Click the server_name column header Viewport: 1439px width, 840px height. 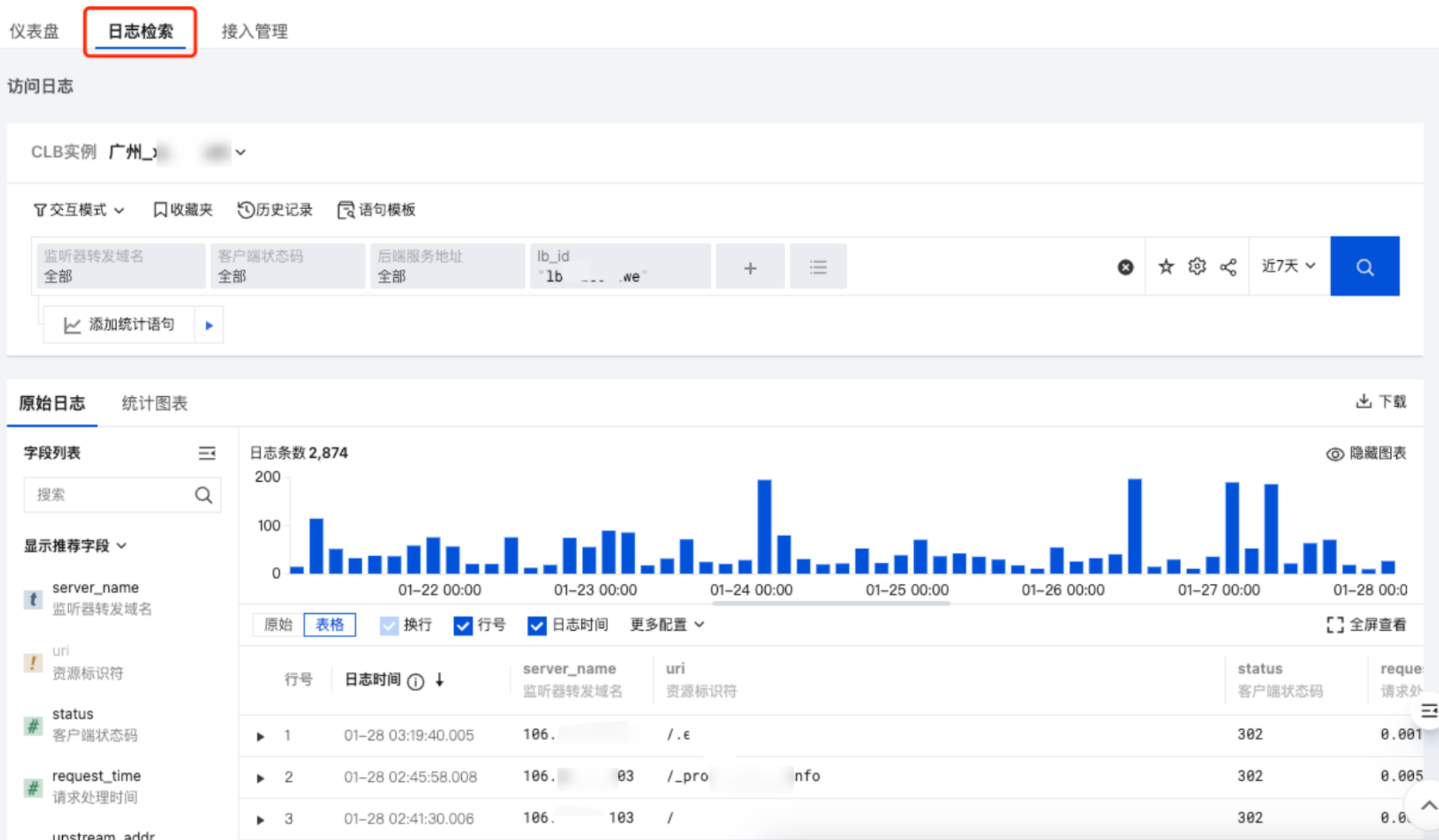click(573, 679)
